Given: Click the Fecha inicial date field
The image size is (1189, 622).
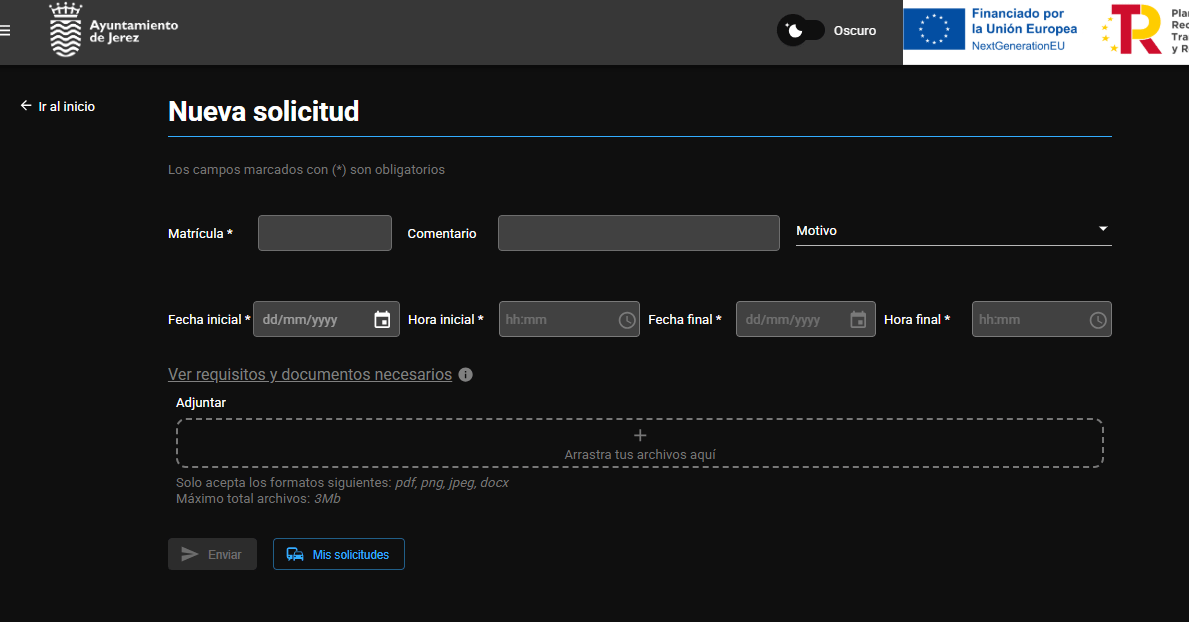Looking at the screenshot, I should click(312, 320).
